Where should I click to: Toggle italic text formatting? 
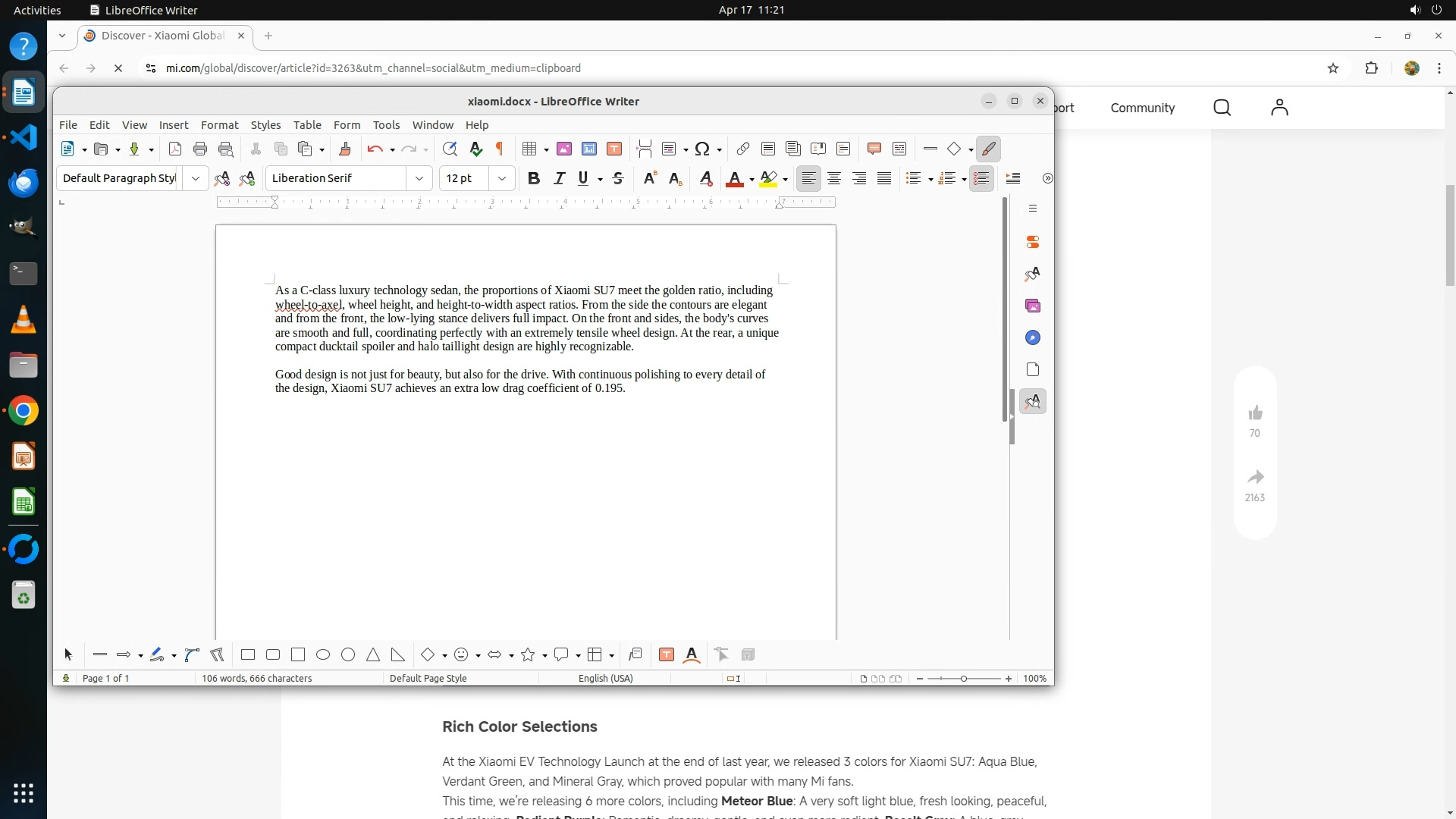pos(559,179)
